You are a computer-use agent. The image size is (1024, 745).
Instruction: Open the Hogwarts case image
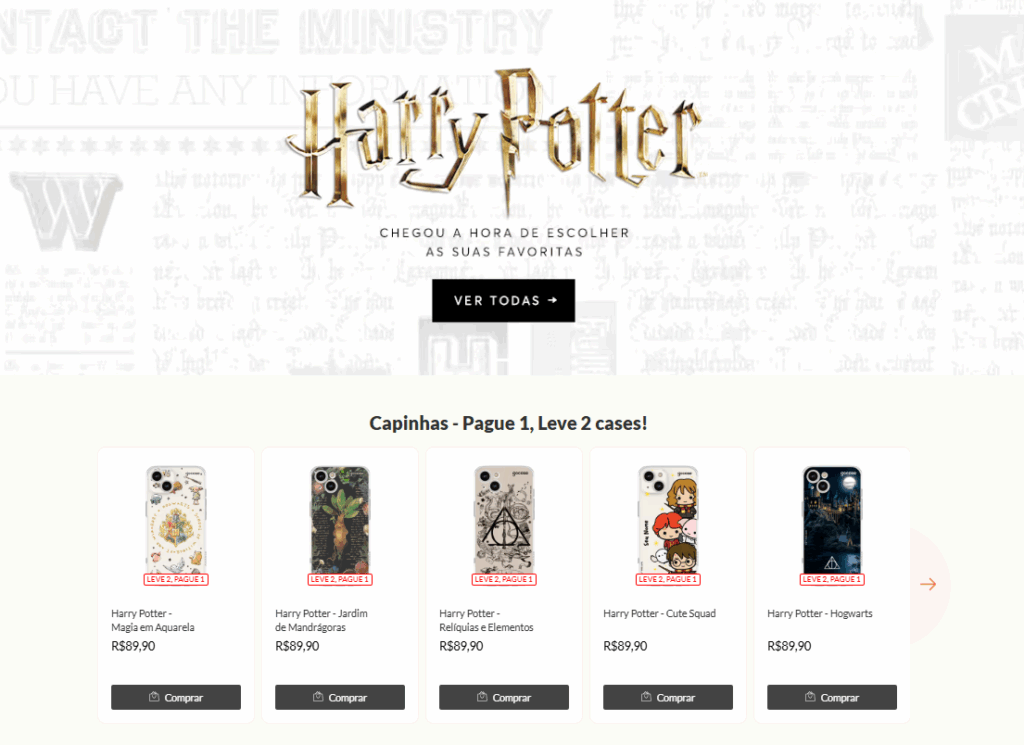(831, 520)
